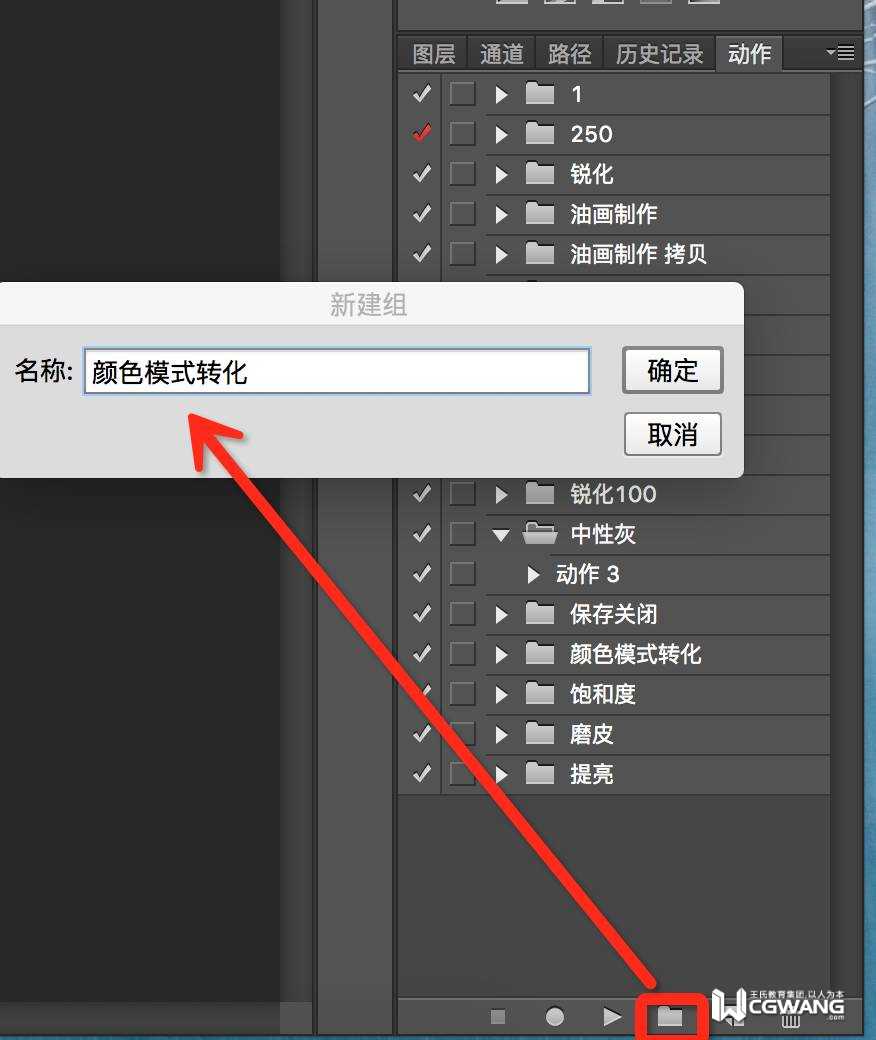Click the play selection triangle icon
This screenshot has width=876, height=1040.
coord(612,1016)
